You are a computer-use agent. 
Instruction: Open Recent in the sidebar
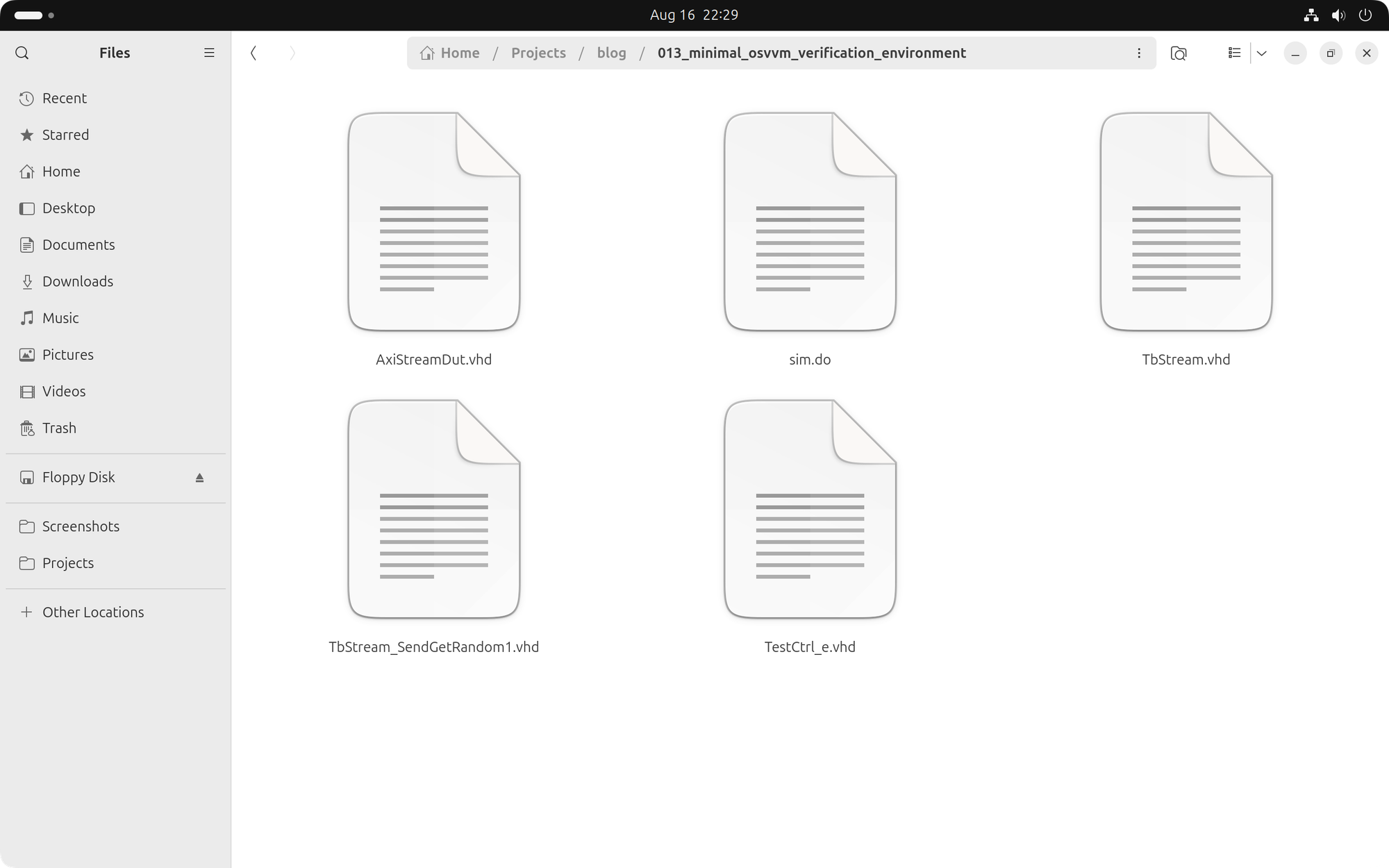[64, 98]
